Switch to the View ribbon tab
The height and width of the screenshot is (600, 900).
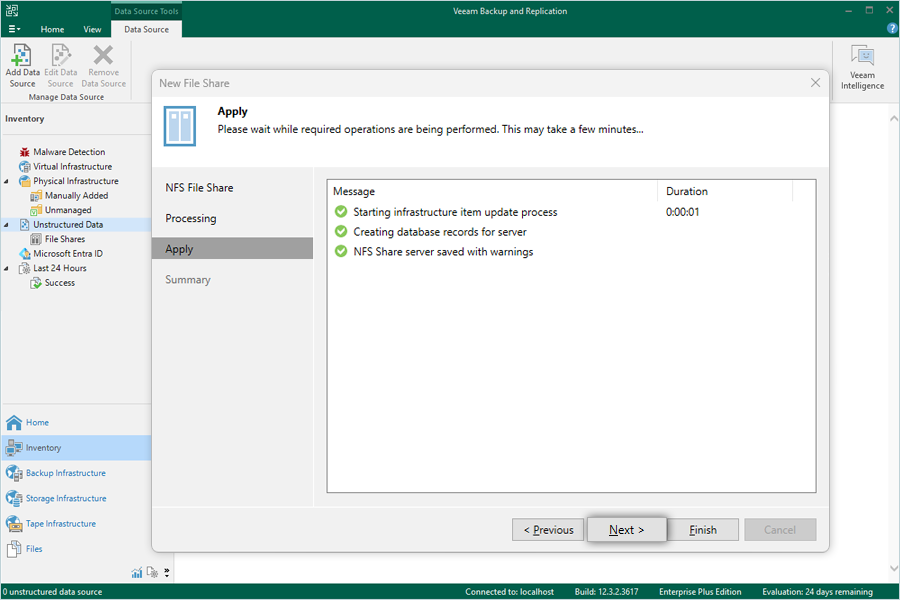point(92,29)
